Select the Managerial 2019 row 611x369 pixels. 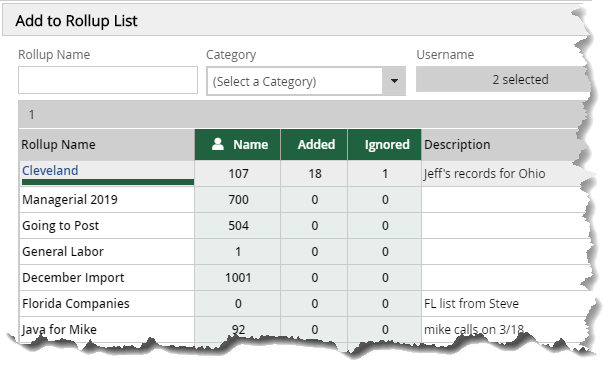[x=304, y=200]
